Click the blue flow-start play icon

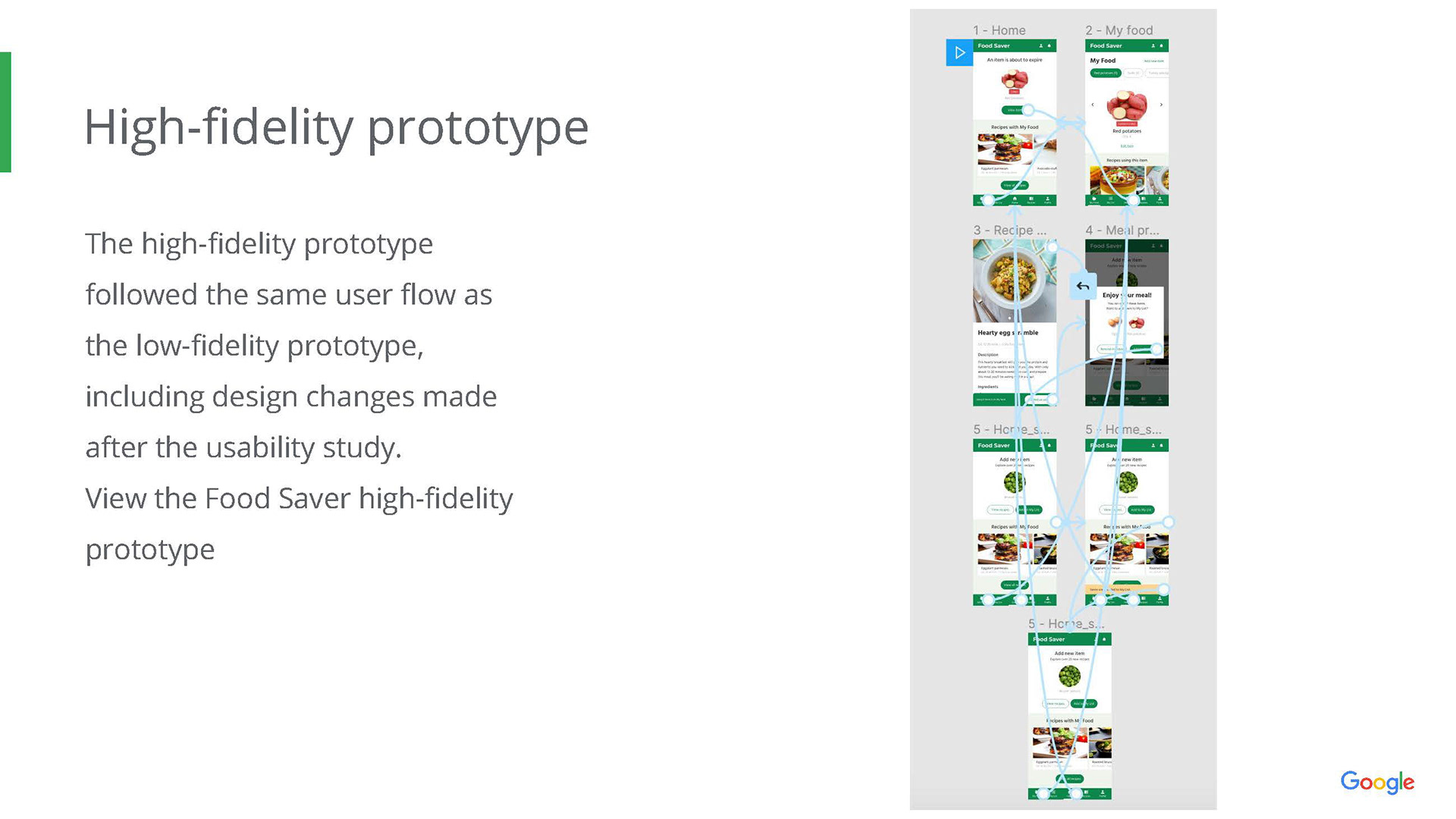point(959,52)
